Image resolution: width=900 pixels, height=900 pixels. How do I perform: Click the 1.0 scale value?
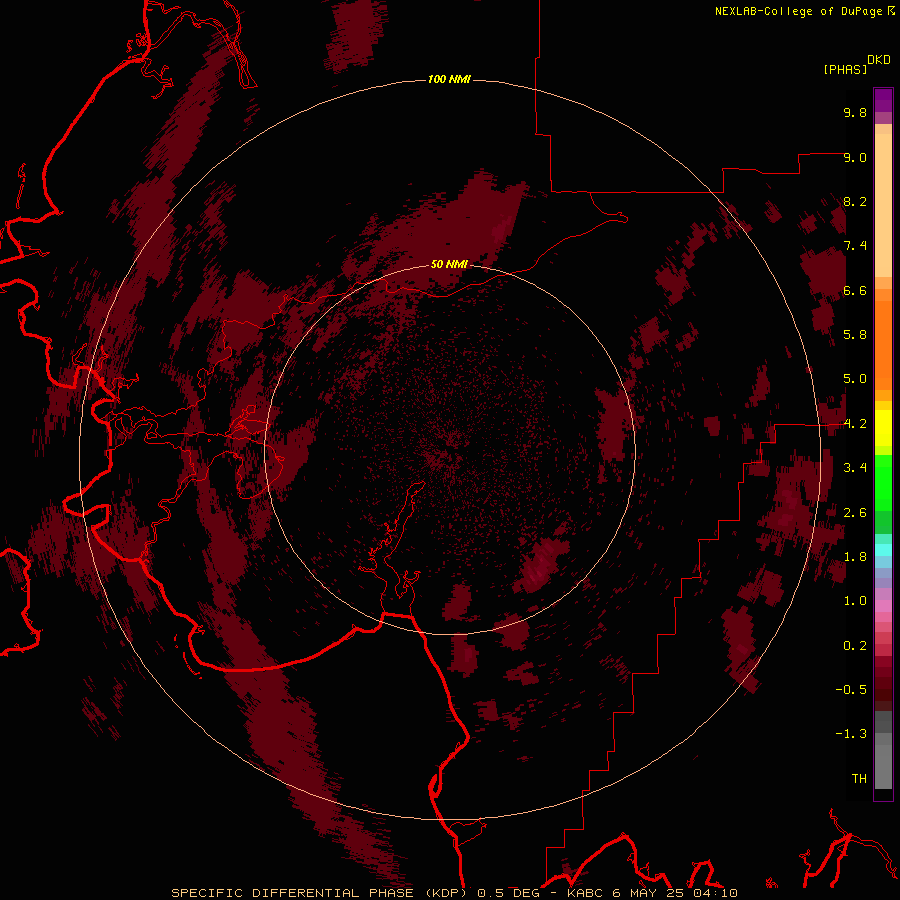(855, 601)
